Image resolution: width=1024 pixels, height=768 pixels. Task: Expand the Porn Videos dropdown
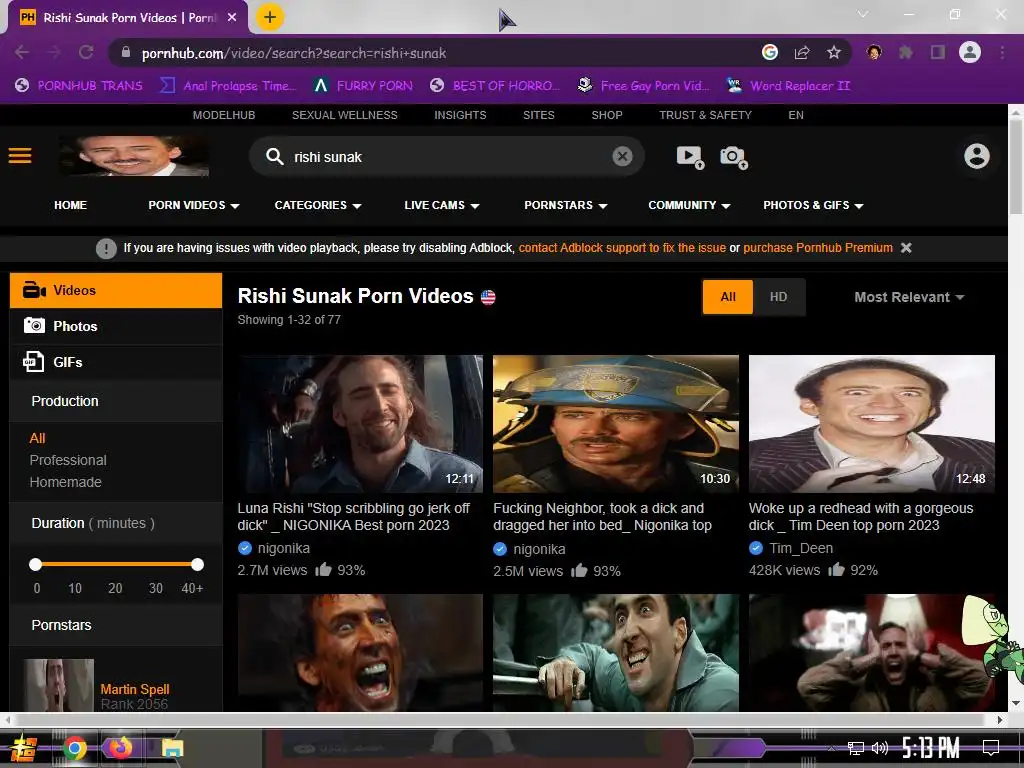click(x=193, y=205)
